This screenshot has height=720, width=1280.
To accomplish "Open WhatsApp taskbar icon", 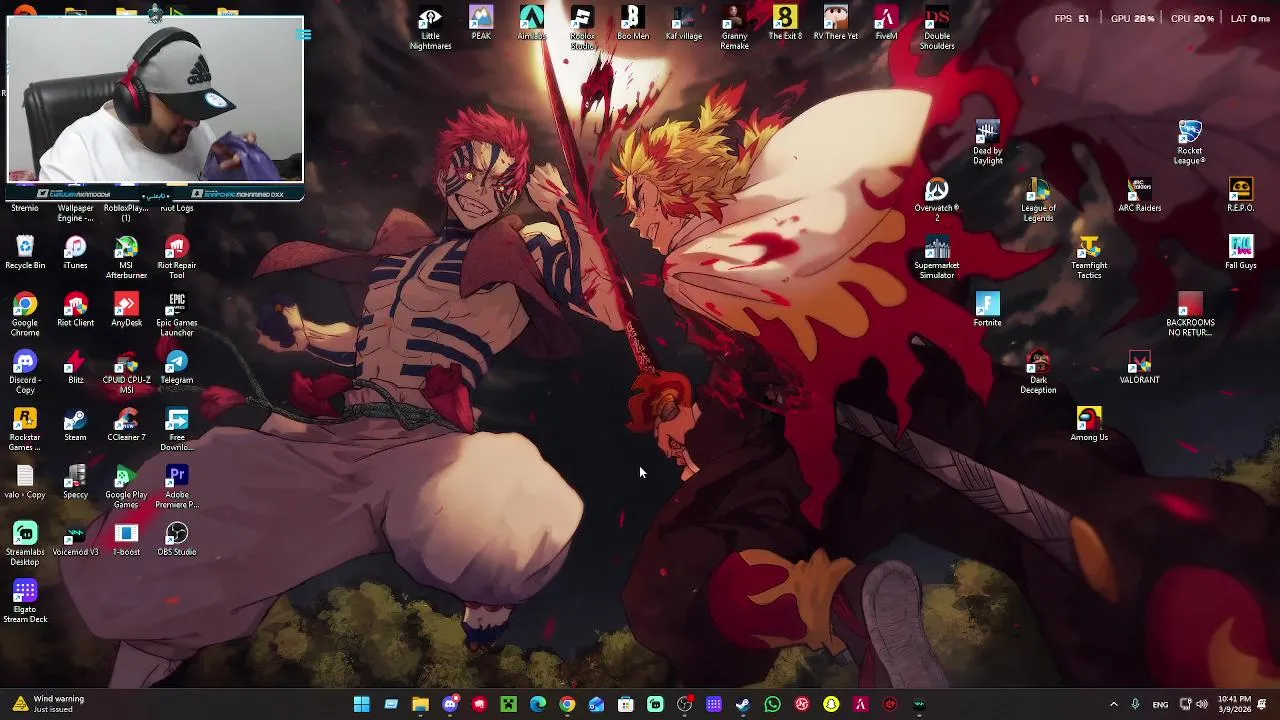I will [x=772, y=705].
